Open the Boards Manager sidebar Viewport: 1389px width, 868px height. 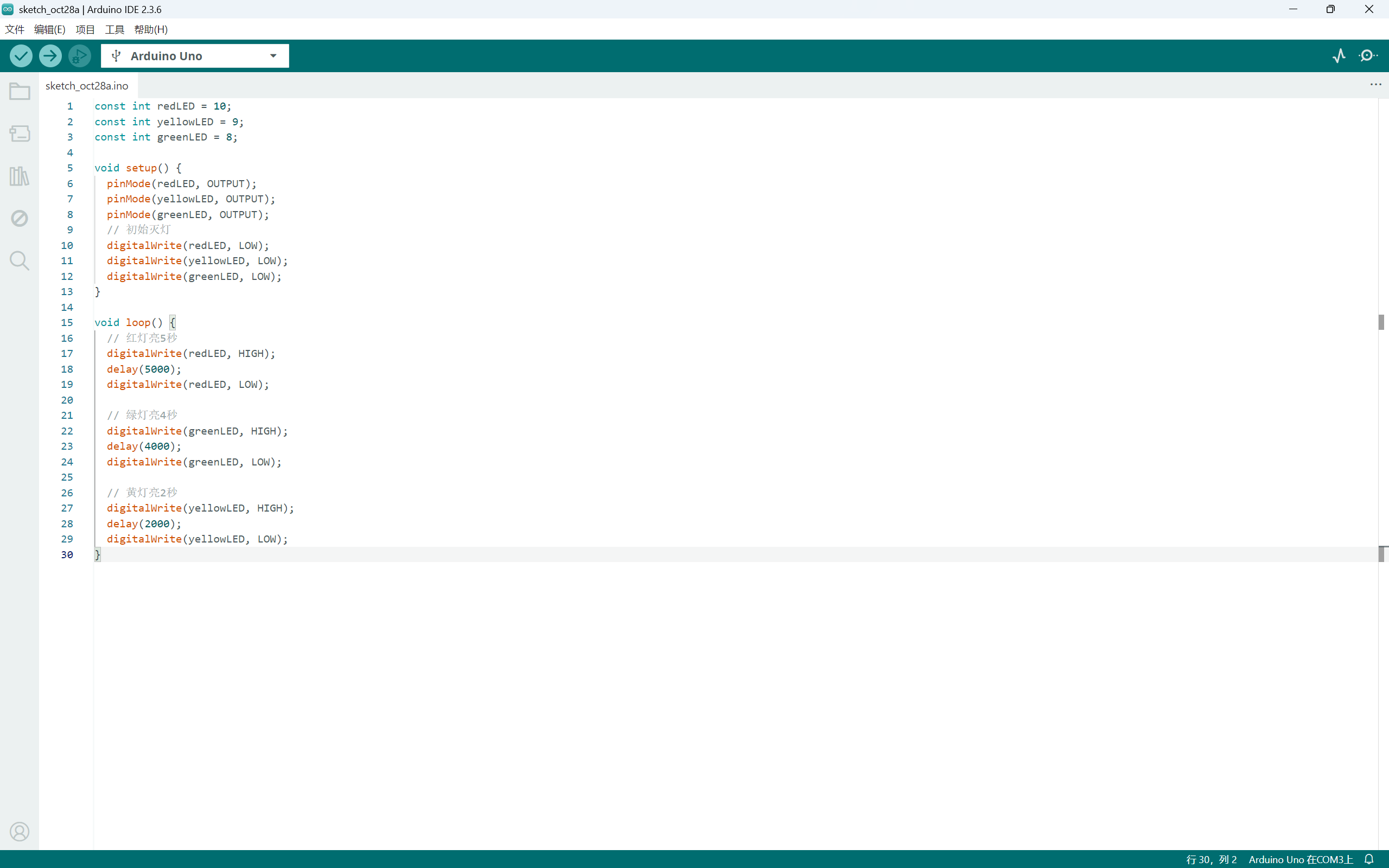pyautogui.click(x=20, y=134)
